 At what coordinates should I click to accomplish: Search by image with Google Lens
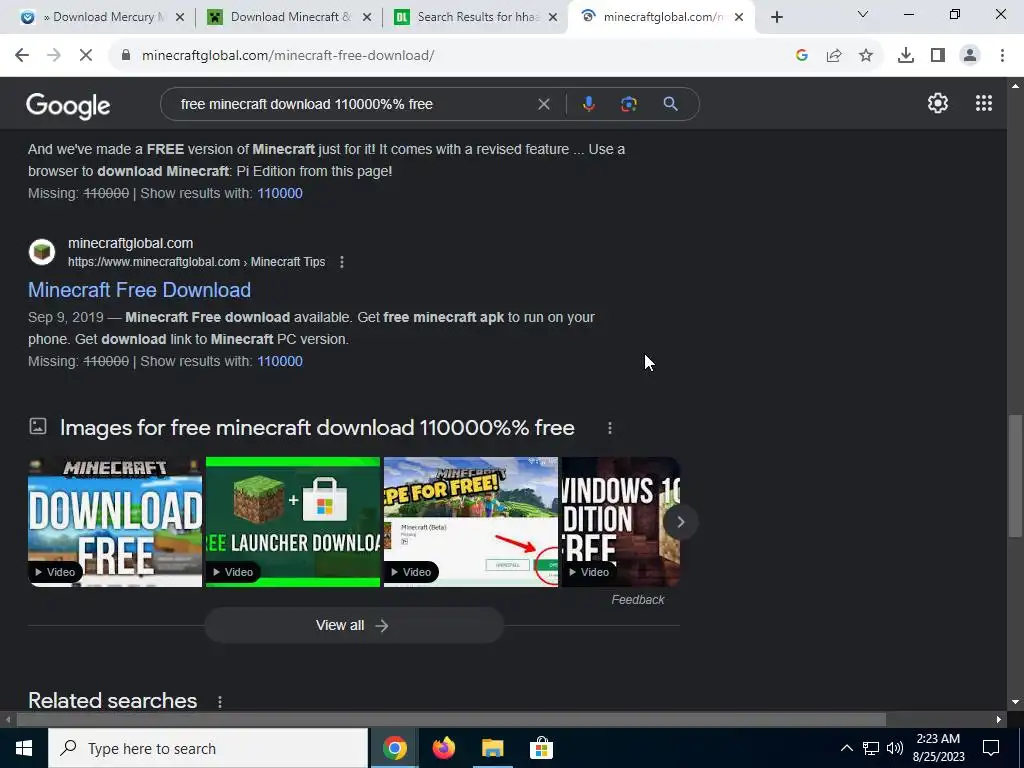(629, 104)
